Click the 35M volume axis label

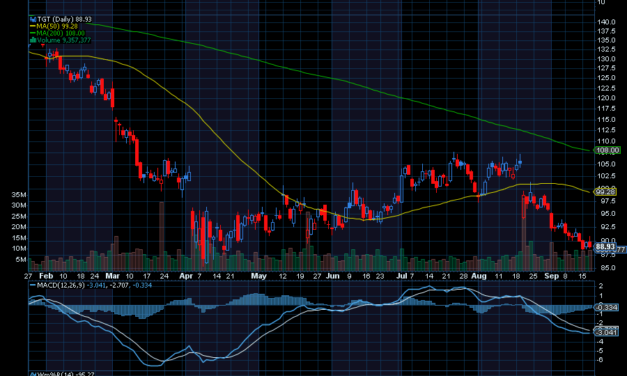19,195
